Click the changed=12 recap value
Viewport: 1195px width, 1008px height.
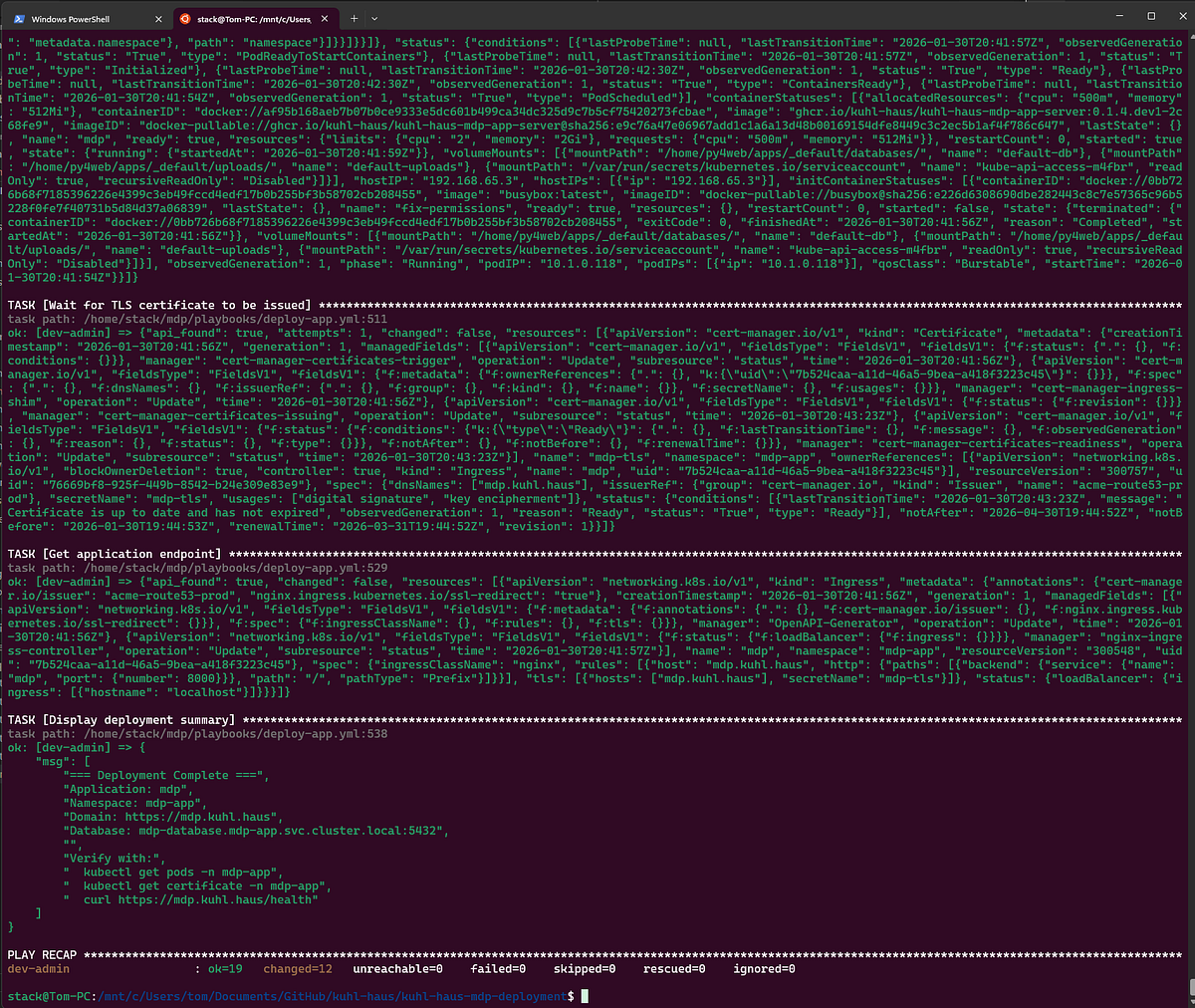coord(298,969)
